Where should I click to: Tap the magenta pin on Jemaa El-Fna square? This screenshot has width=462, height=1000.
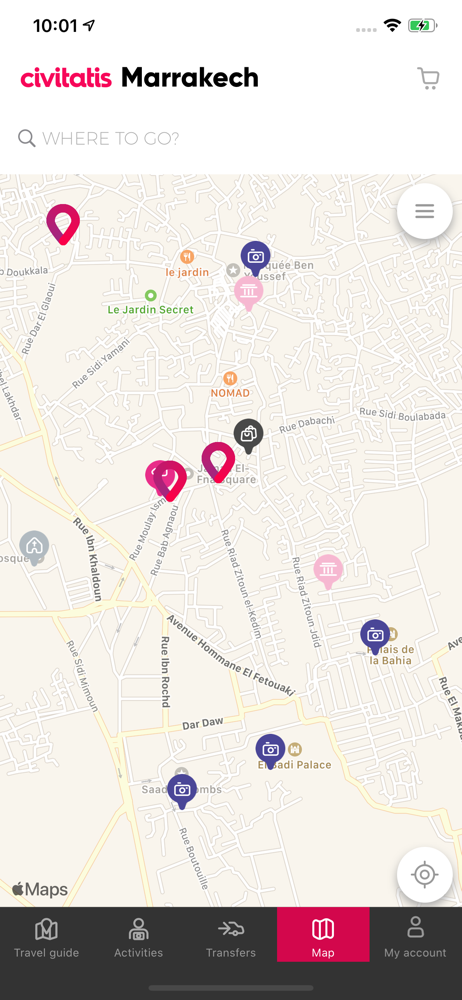[x=218, y=462]
